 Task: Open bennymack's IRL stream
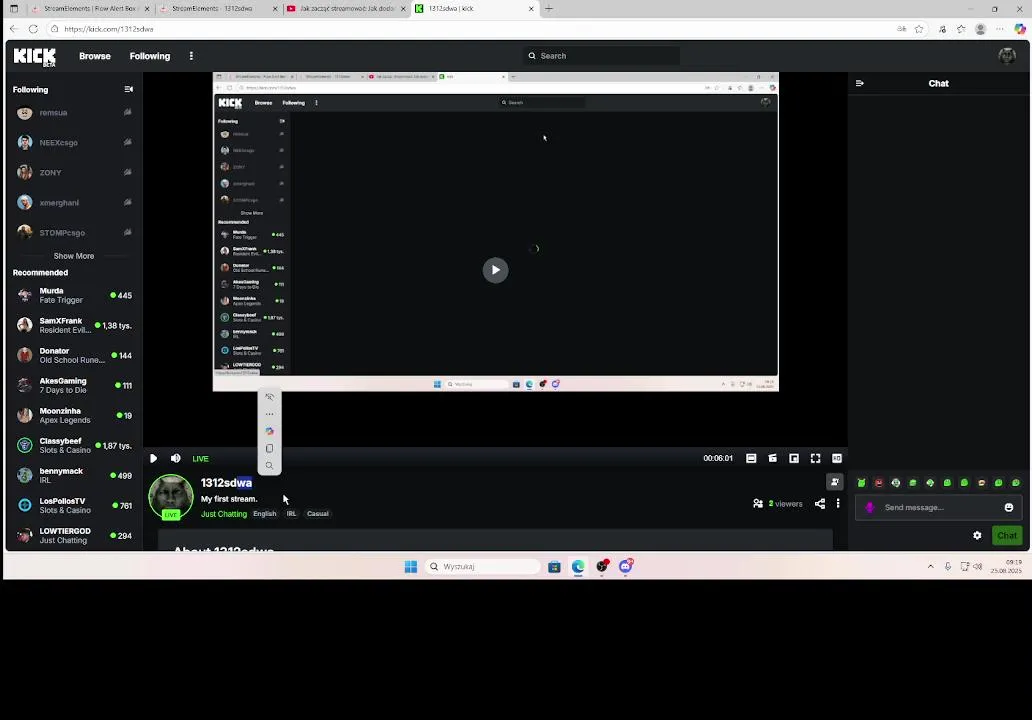[x=72, y=476]
